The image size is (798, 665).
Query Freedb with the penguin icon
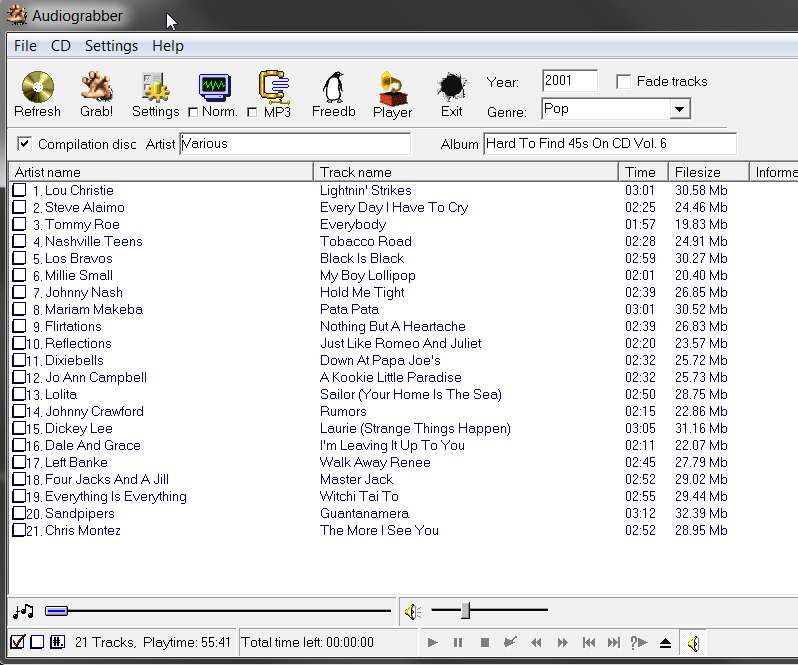point(333,88)
